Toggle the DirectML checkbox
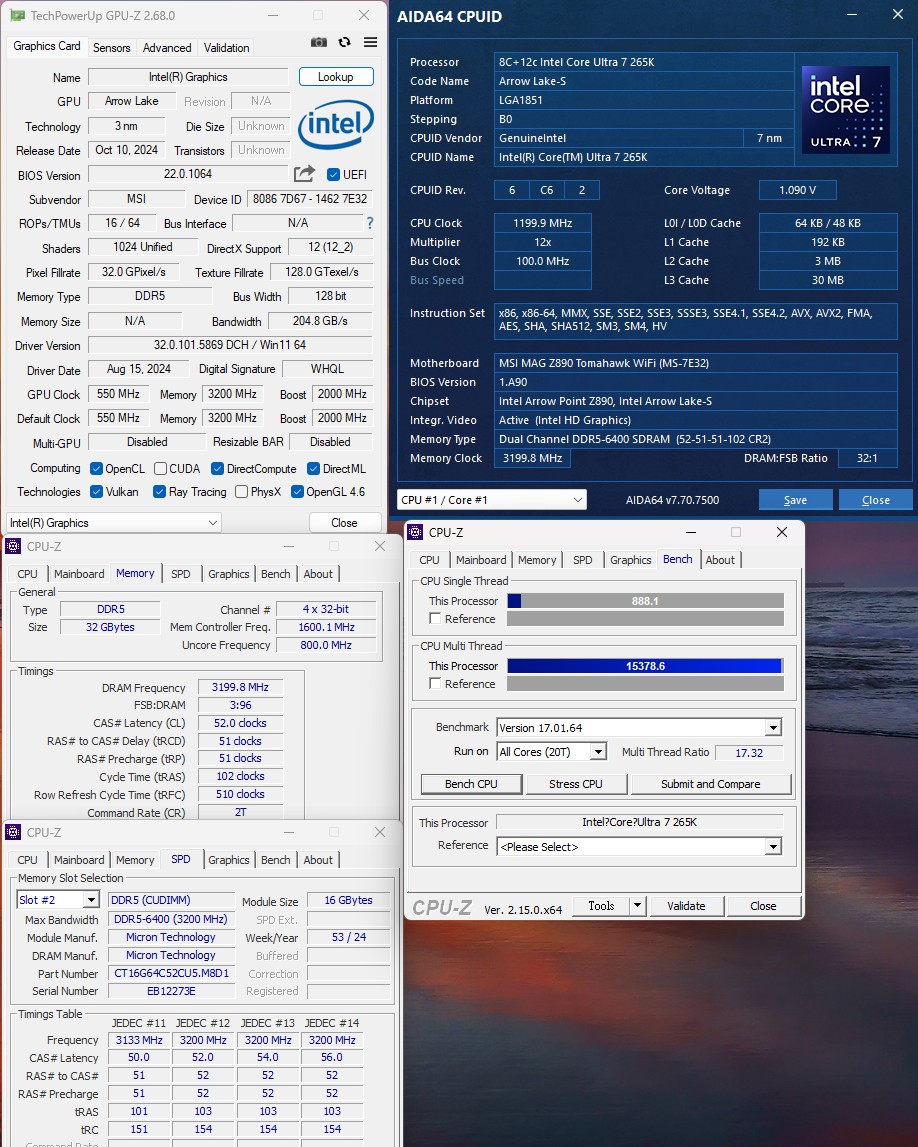The width and height of the screenshot is (918, 1147). (x=313, y=468)
